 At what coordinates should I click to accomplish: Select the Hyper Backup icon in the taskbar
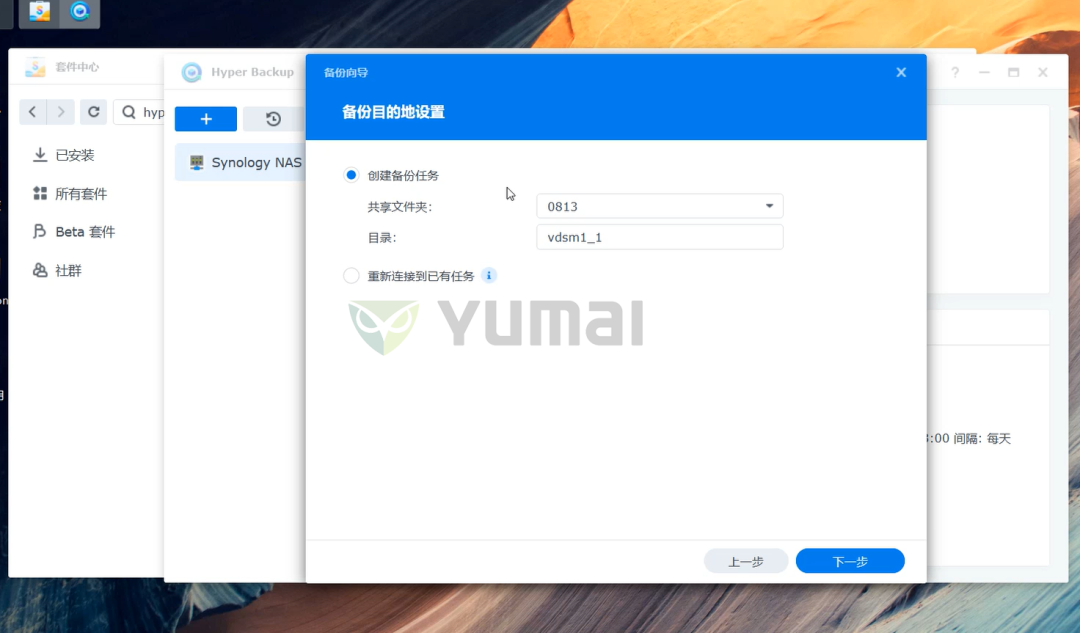(x=79, y=14)
